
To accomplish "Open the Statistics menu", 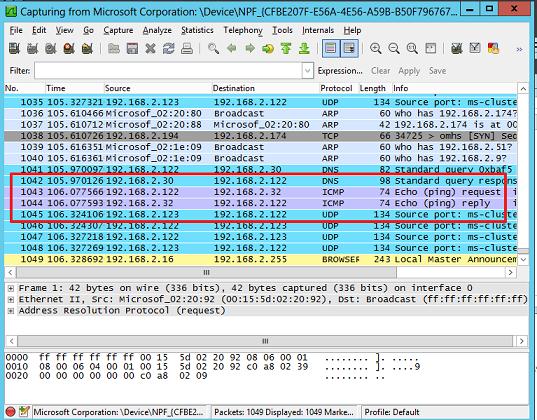I will pyautogui.click(x=197, y=30).
